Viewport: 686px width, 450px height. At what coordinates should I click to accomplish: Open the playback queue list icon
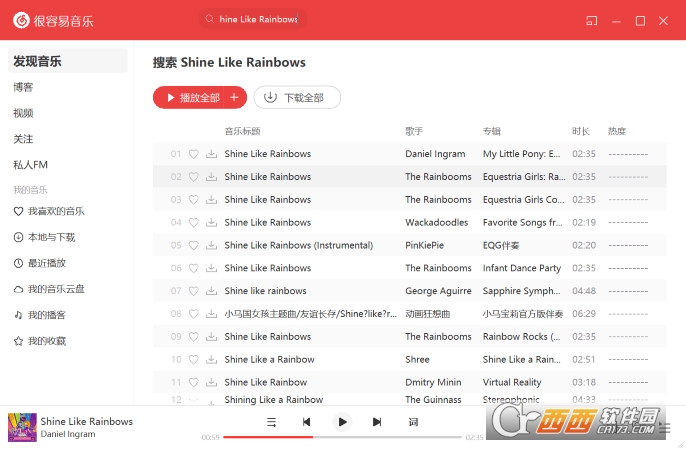[x=271, y=422]
